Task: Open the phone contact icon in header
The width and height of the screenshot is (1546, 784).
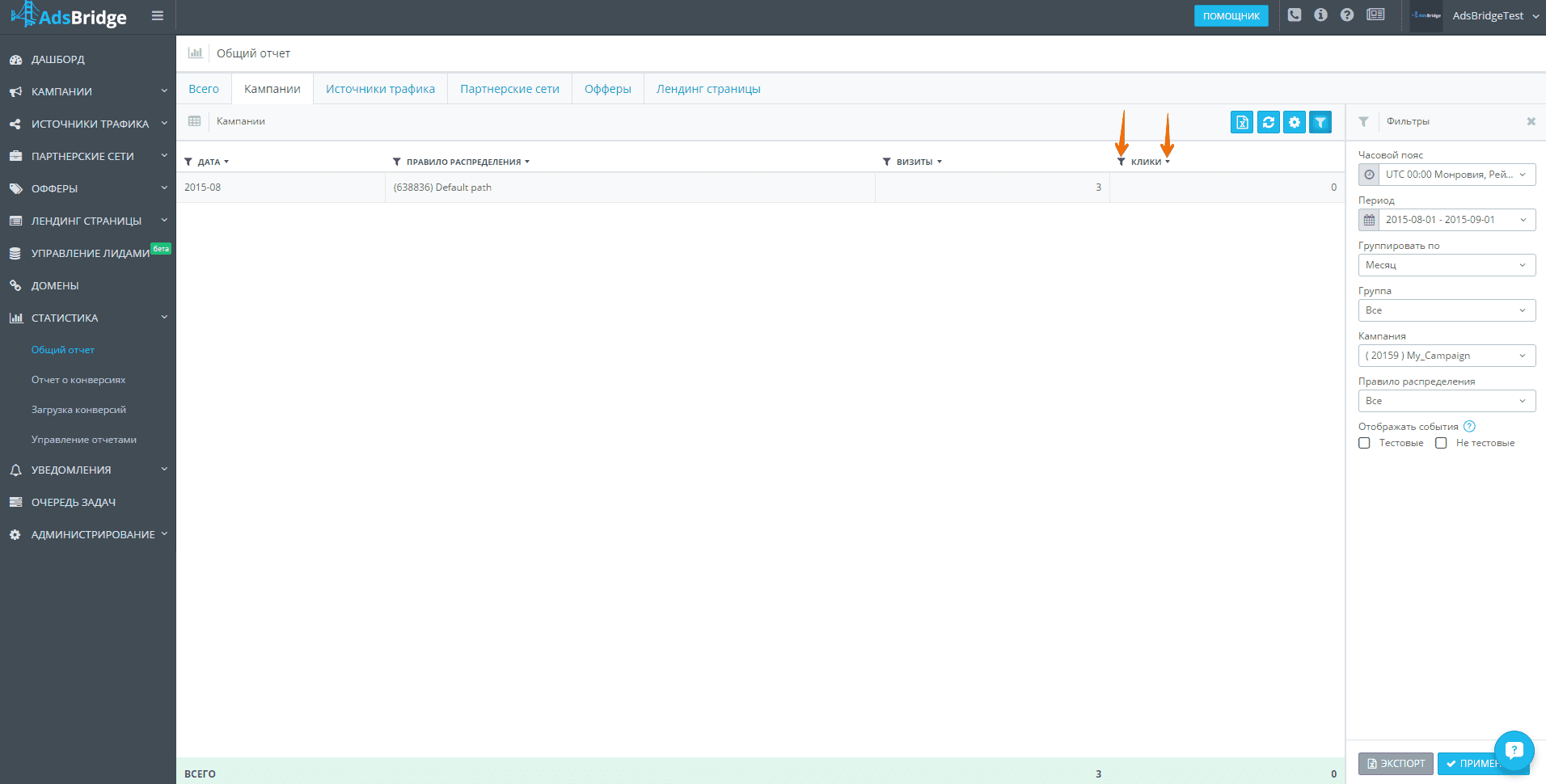Action: click(x=1295, y=15)
